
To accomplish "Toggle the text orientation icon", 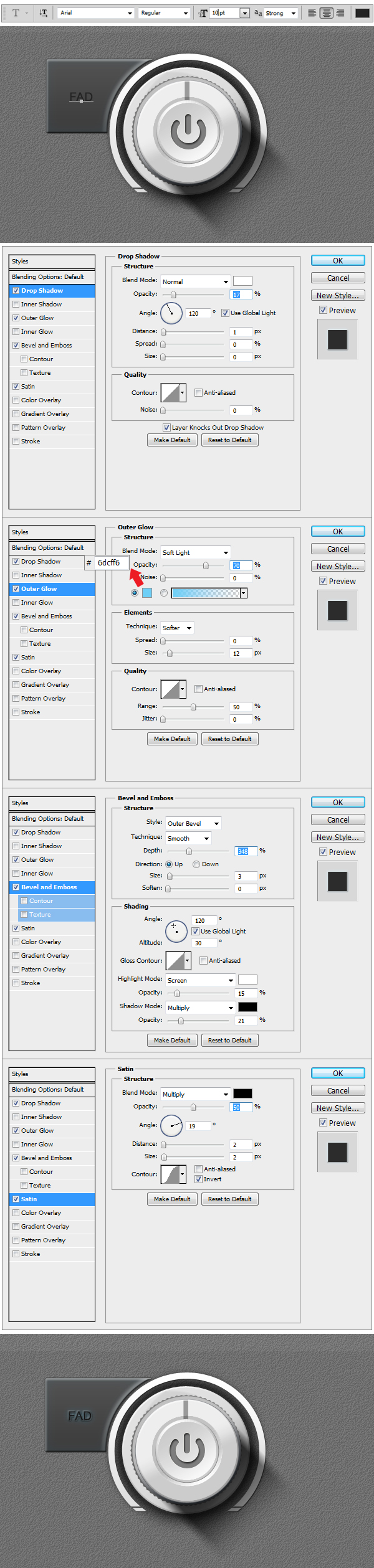I will click(43, 12).
